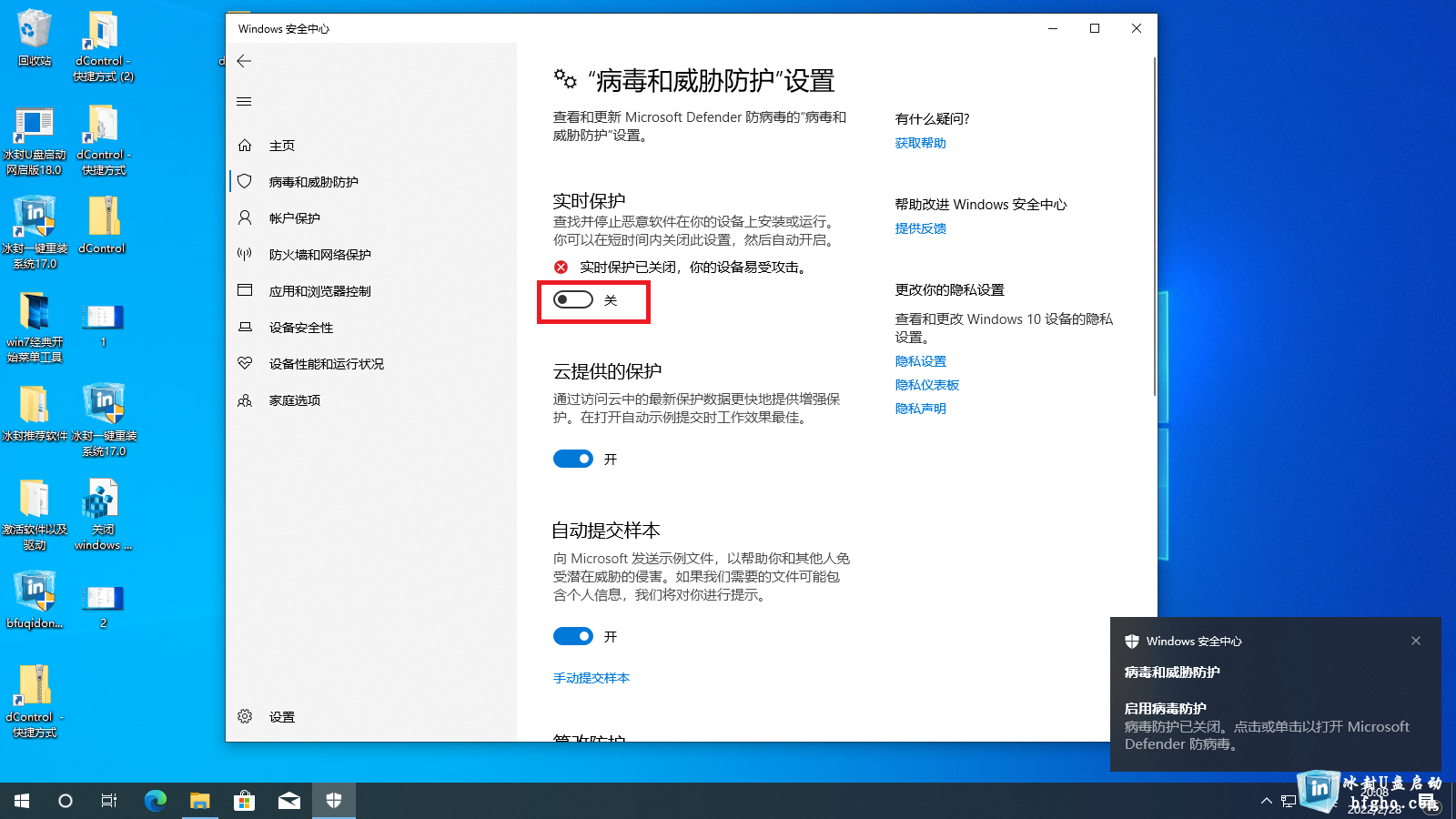Image resolution: width=1456 pixels, height=819 pixels.
Task: Select 病毒和威胁防护 in the sidebar
Action: coord(371,182)
